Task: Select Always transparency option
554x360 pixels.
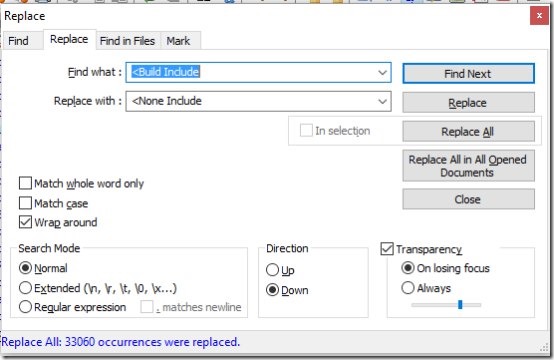Action: [x=408, y=288]
